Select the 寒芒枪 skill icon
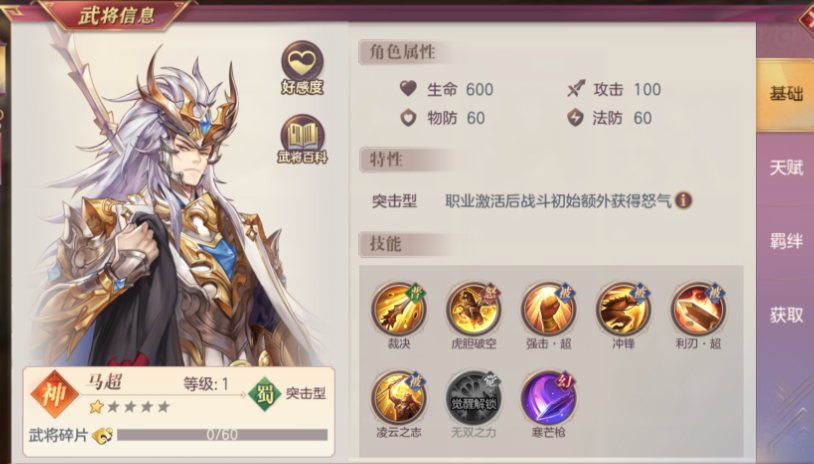The width and height of the screenshot is (814, 464). (x=549, y=399)
